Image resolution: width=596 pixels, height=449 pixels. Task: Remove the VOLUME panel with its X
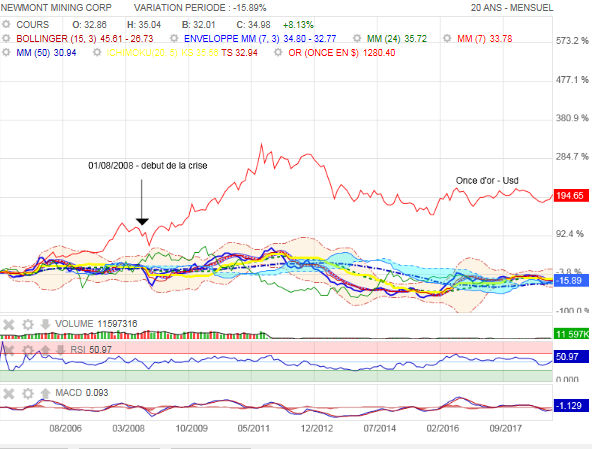(x=9, y=324)
